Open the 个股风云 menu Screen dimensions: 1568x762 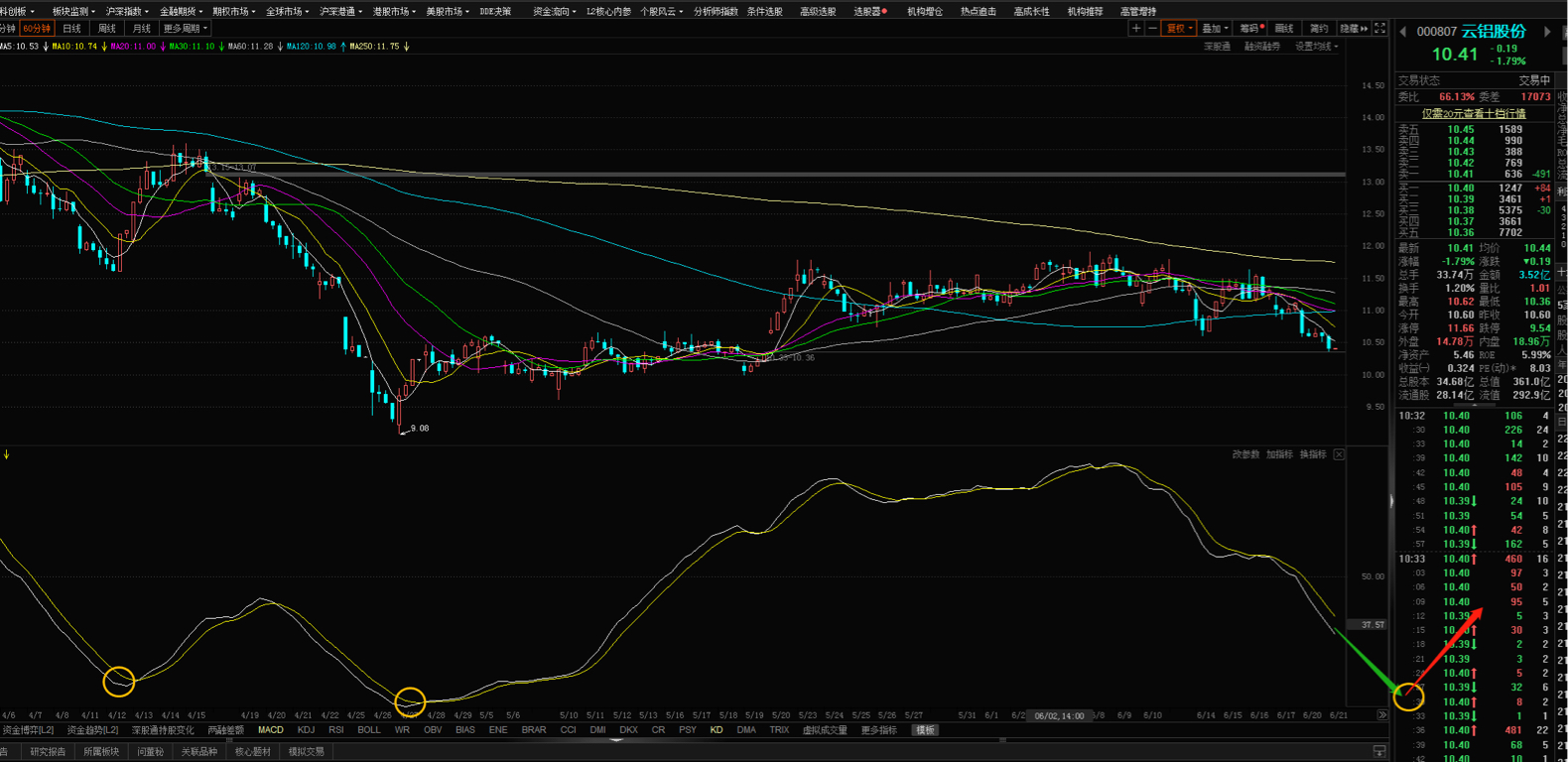point(661,11)
